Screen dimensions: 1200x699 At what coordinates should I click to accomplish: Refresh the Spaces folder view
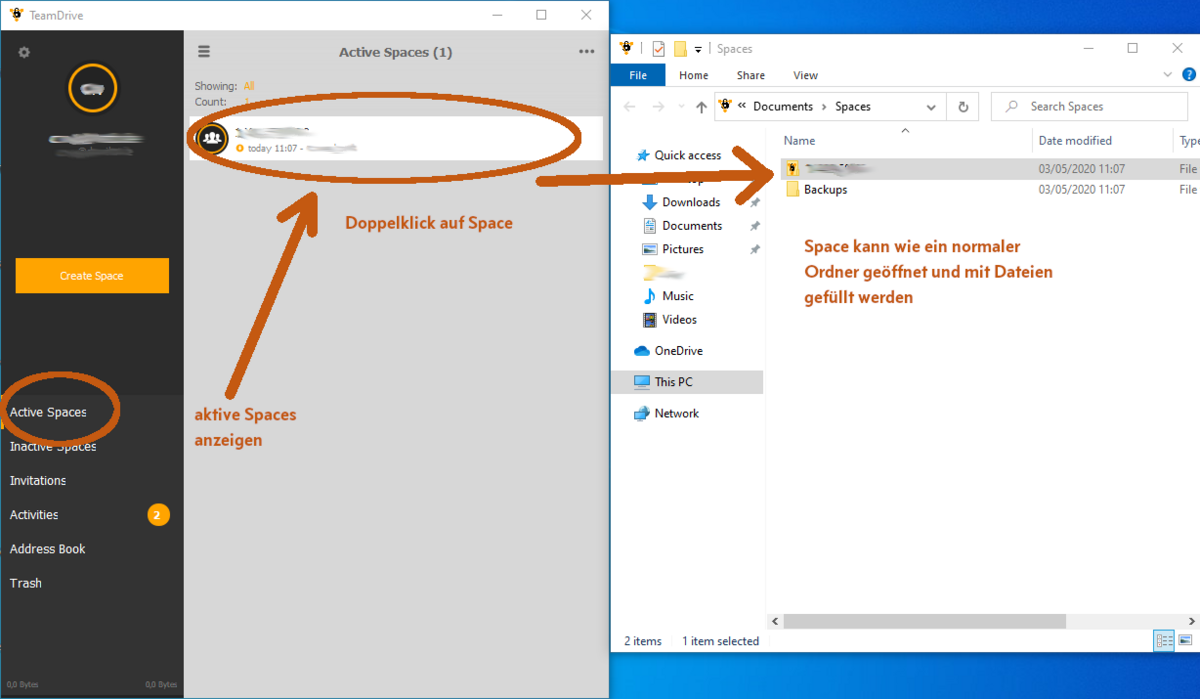pyautogui.click(x=963, y=107)
